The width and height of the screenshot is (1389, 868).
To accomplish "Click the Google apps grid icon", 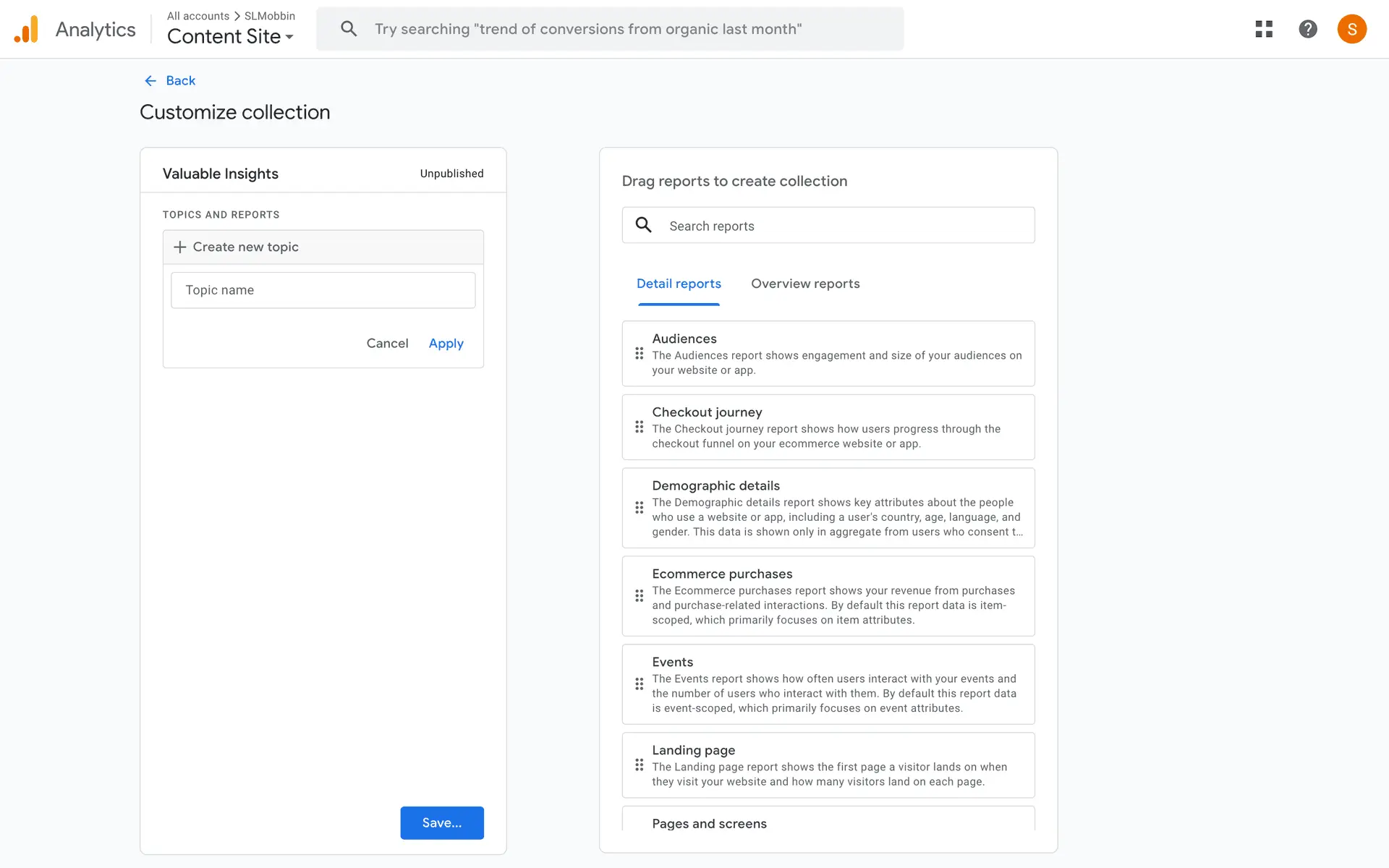I will pyautogui.click(x=1264, y=29).
